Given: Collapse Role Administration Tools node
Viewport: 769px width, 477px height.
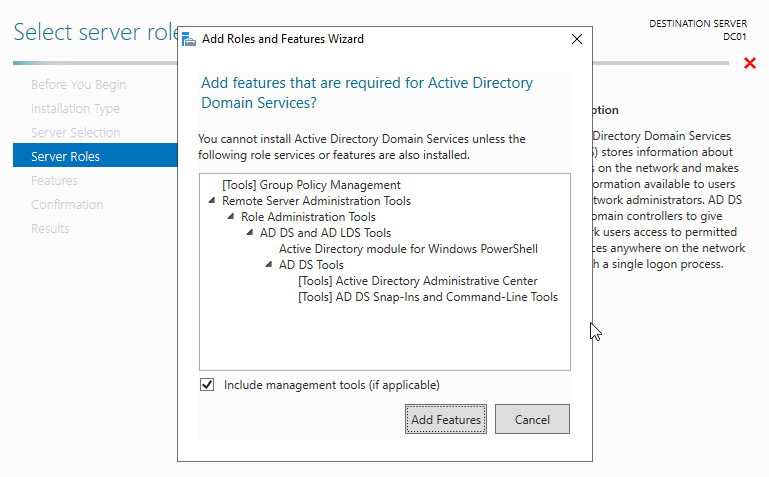Looking at the screenshot, I should coord(231,216).
